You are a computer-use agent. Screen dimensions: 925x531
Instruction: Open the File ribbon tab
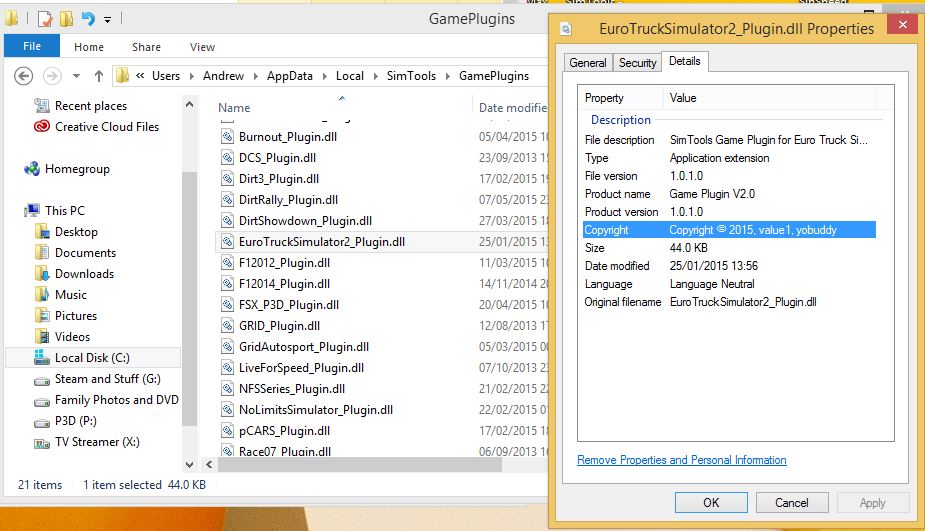click(x=32, y=46)
